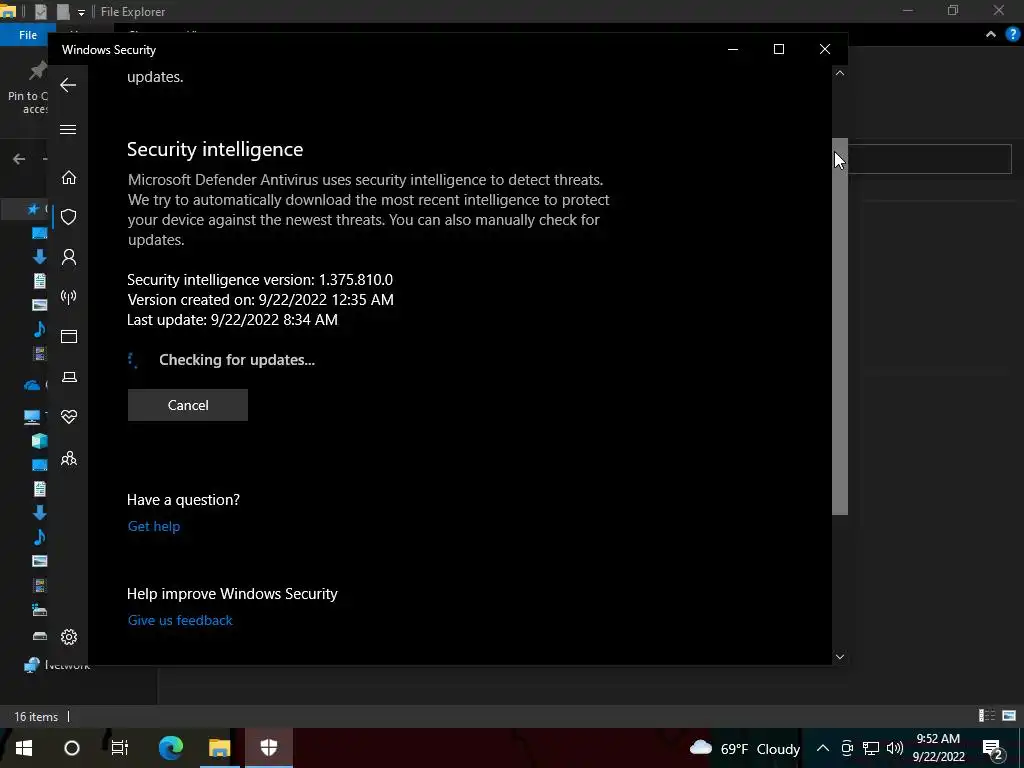1024x768 pixels.
Task: Open the hamburger navigation menu in Windows Security
Action: coord(68,129)
